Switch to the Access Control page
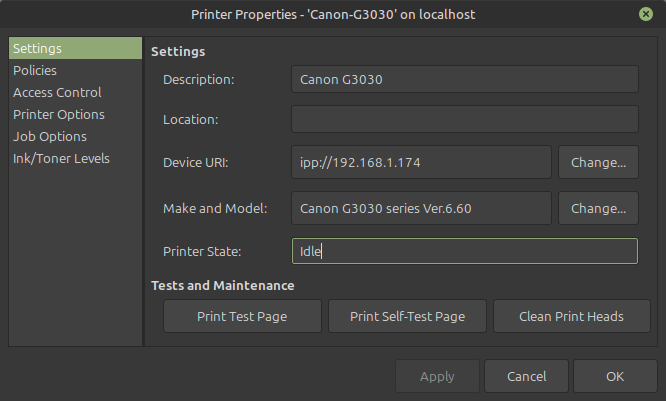 [57, 93]
